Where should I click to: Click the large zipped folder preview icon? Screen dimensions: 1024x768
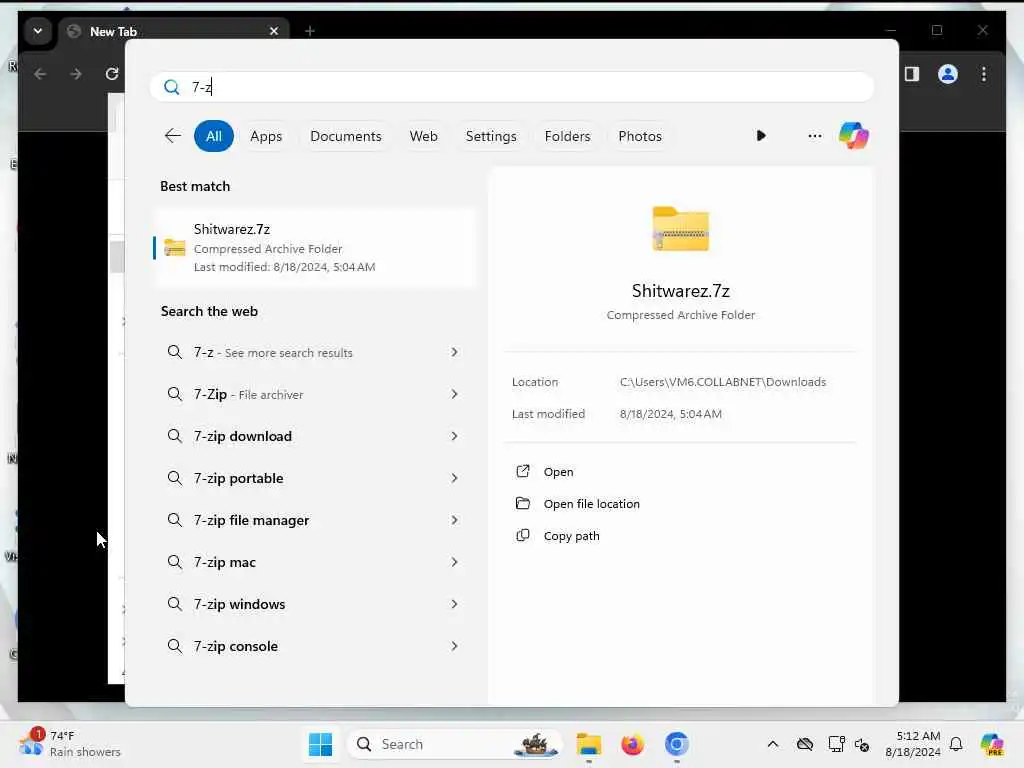click(680, 229)
